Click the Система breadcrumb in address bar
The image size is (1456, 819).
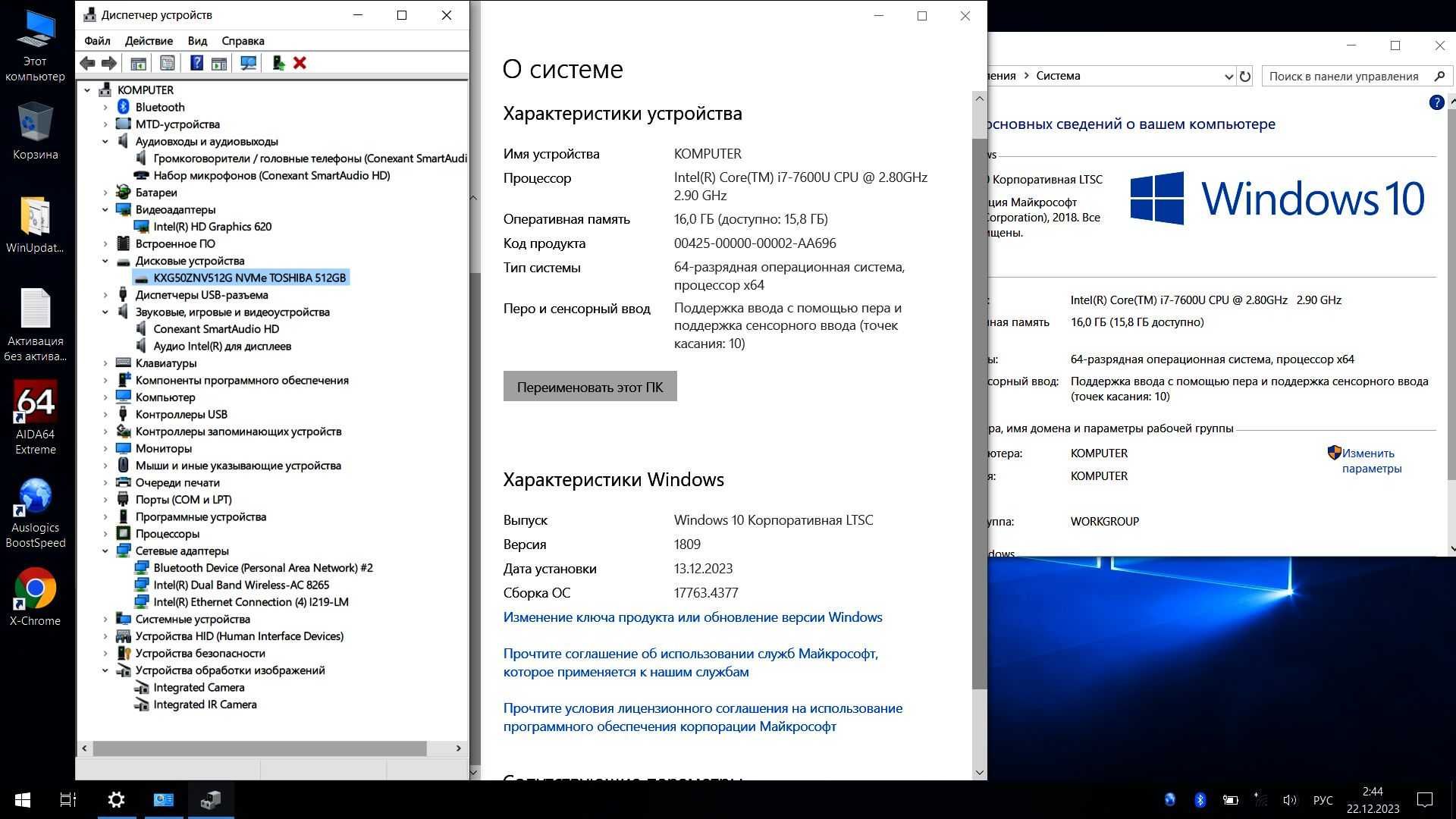pyautogui.click(x=1058, y=76)
